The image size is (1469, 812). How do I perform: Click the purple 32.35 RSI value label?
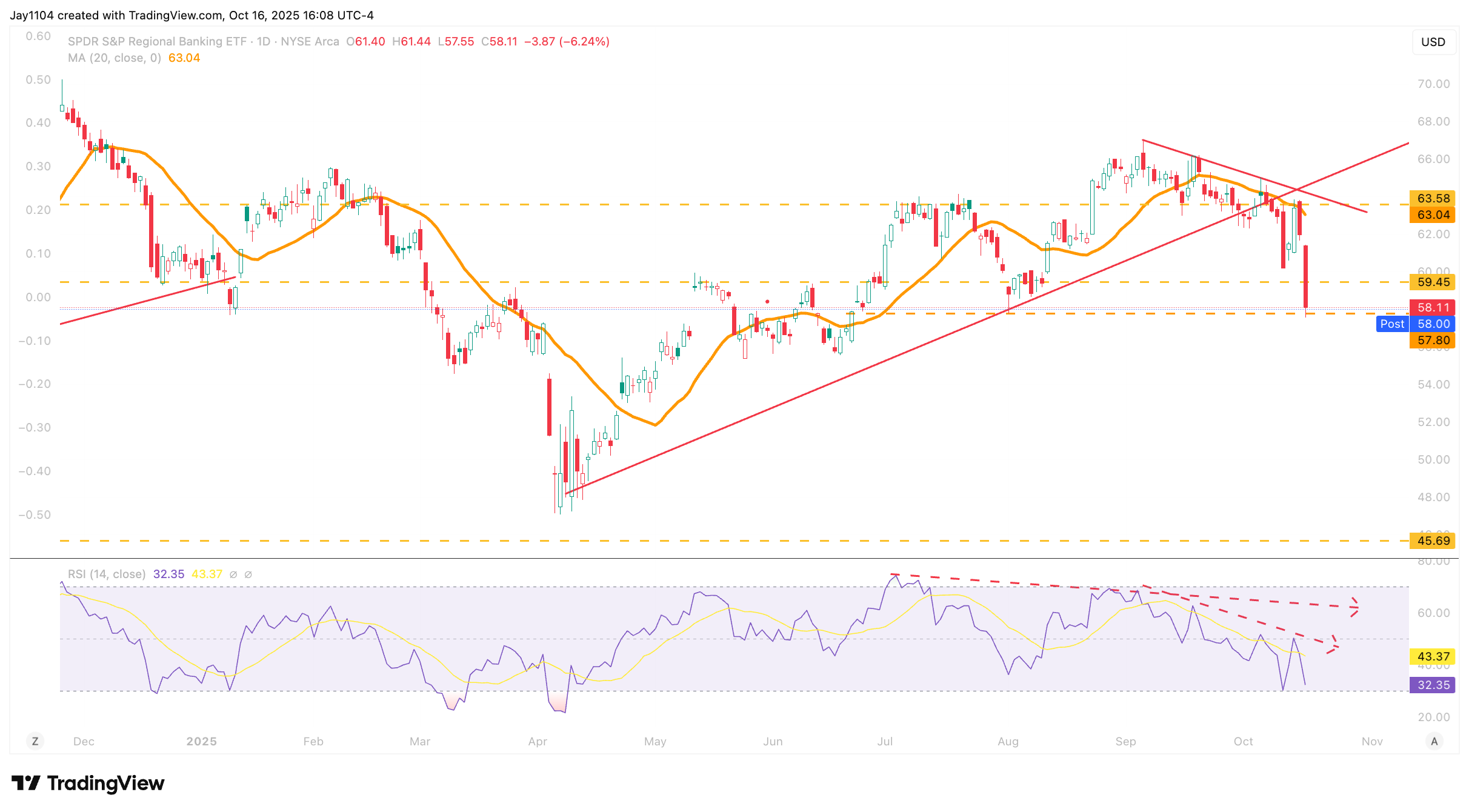tap(1433, 685)
